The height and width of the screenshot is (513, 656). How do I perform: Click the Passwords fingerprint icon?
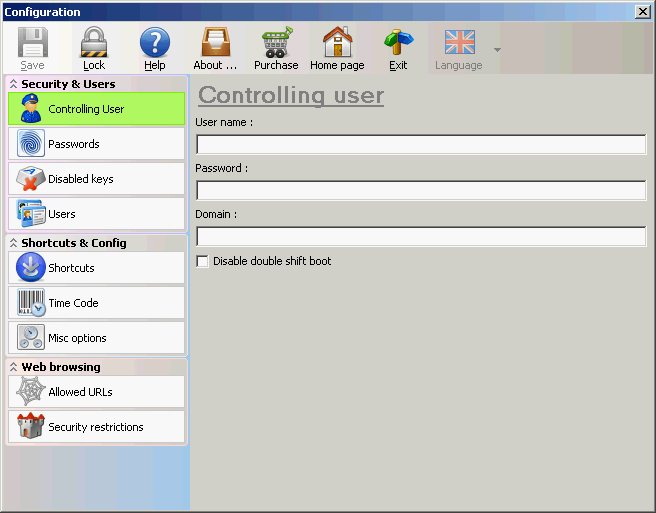click(x=31, y=143)
